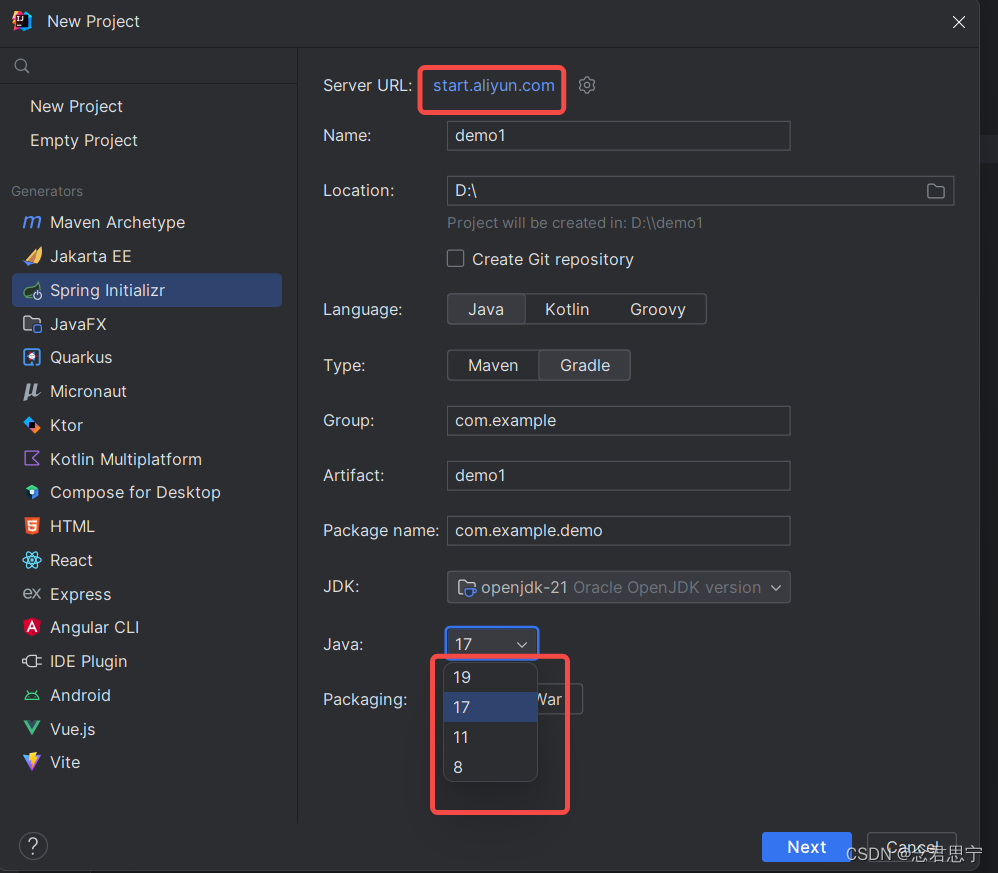Click the Angular CLI logo icon
The height and width of the screenshot is (873, 998).
[32, 627]
